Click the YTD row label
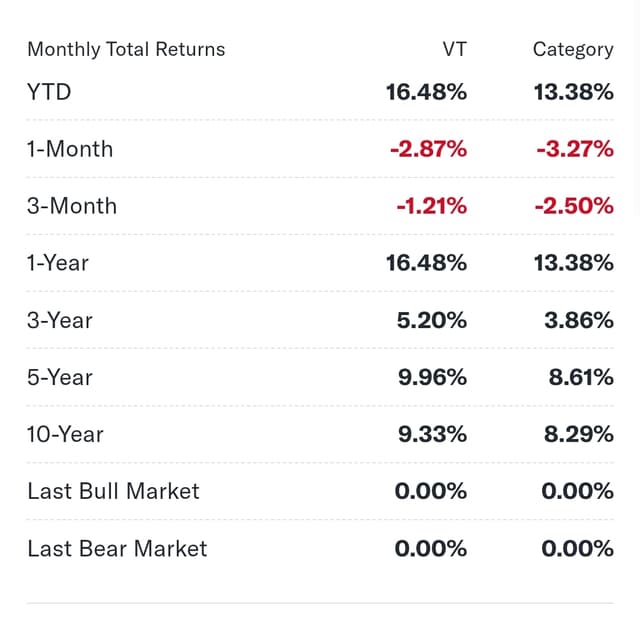Viewport: 640px width, 620px height. (49, 92)
